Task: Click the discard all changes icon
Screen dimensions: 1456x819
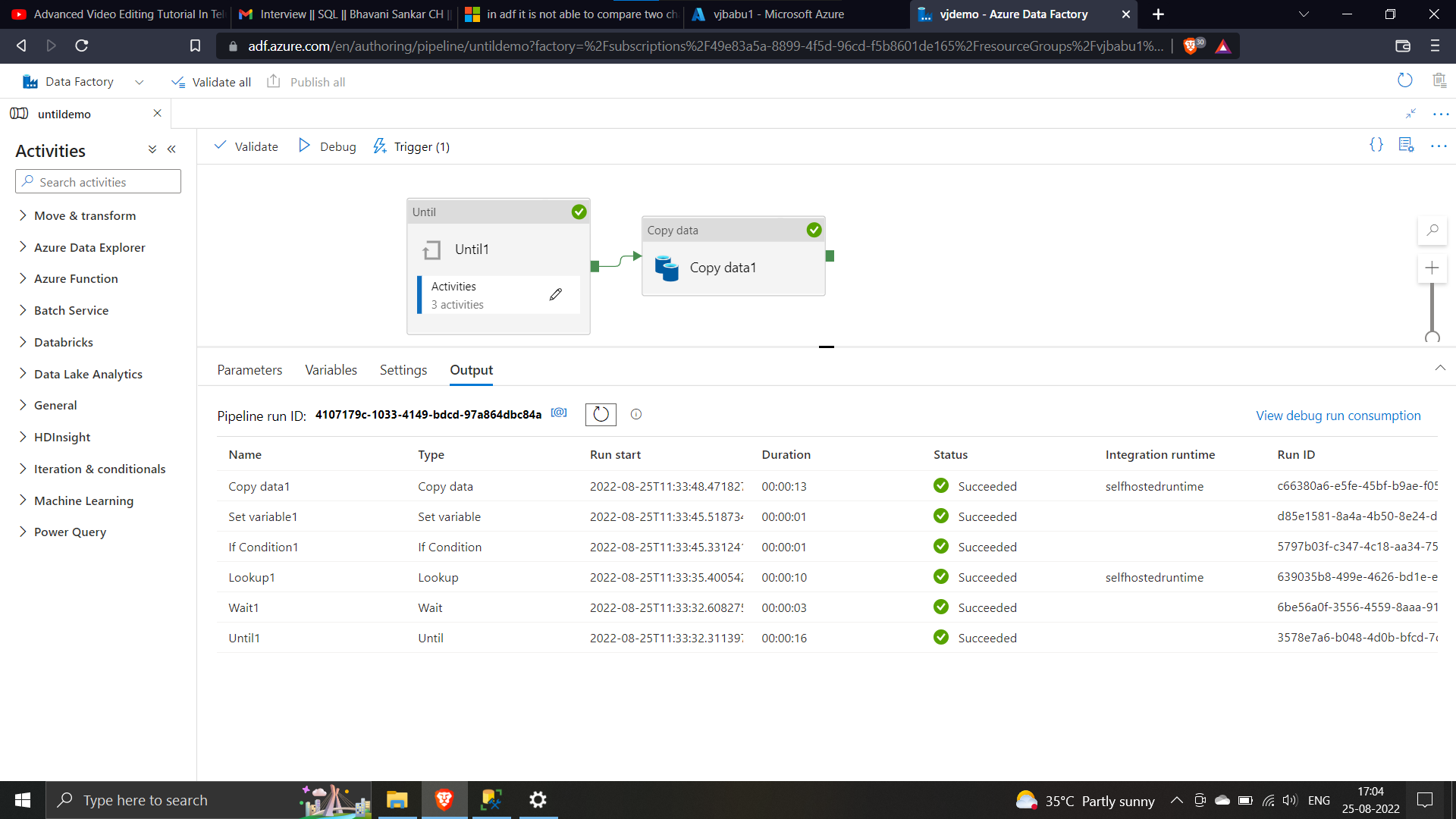Action: (x=1439, y=80)
